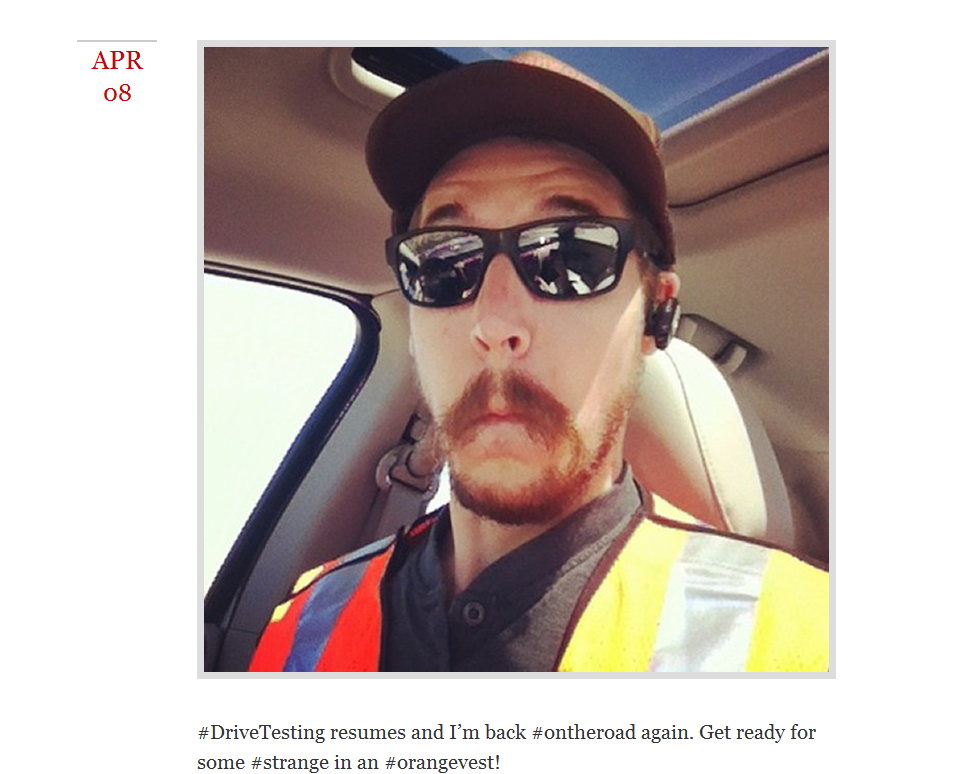
Task: Click the caption words "Get ready for"
Action: click(x=757, y=732)
